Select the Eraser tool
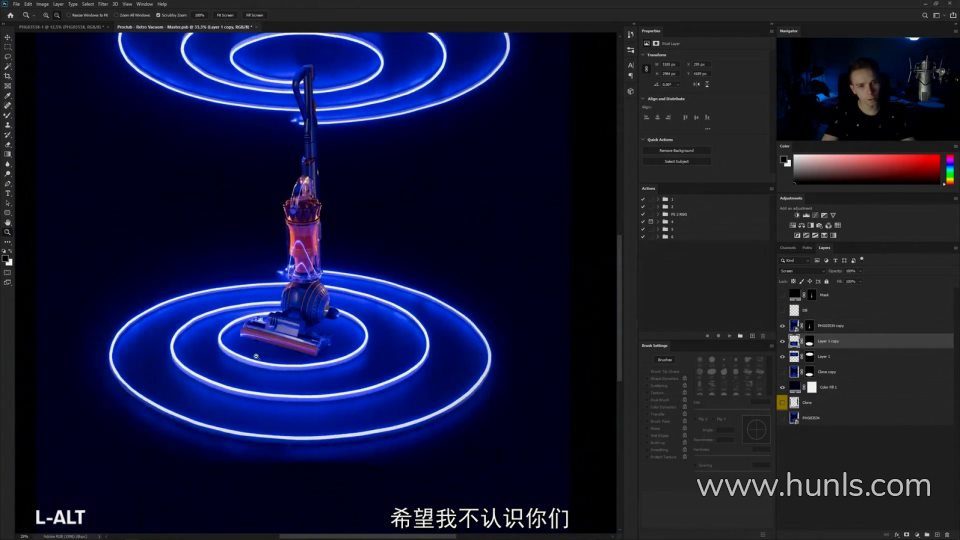The width and height of the screenshot is (960, 540). [x=8, y=145]
